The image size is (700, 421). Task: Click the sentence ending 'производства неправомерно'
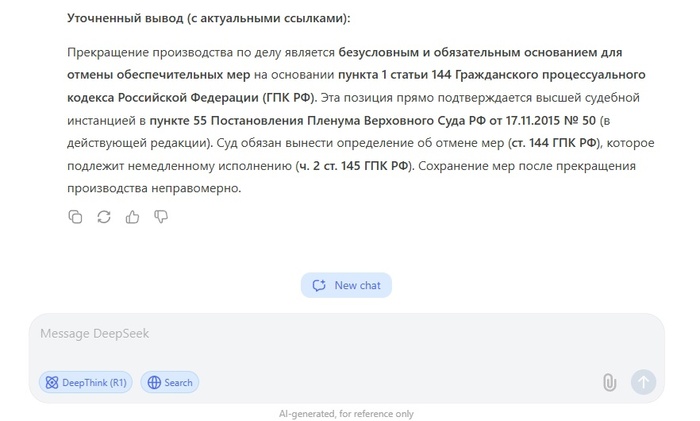pos(155,189)
